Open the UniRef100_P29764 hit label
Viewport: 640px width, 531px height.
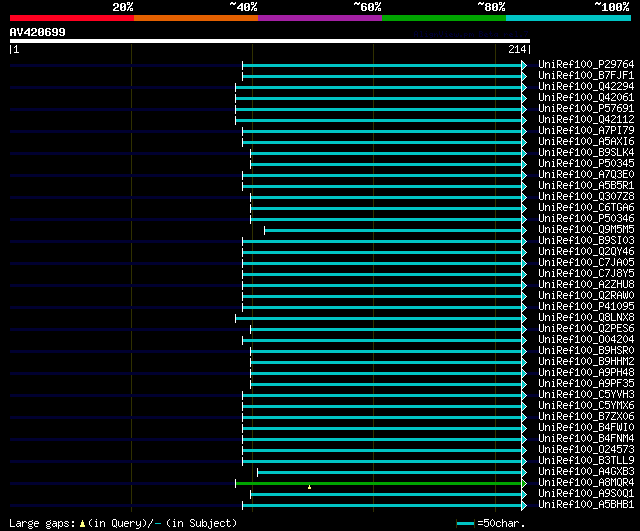(x=586, y=64)
